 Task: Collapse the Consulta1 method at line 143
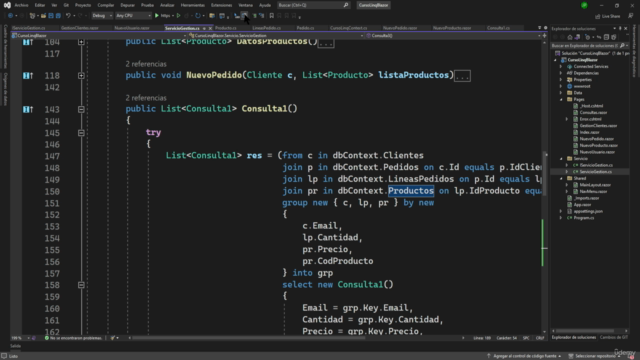81,109
